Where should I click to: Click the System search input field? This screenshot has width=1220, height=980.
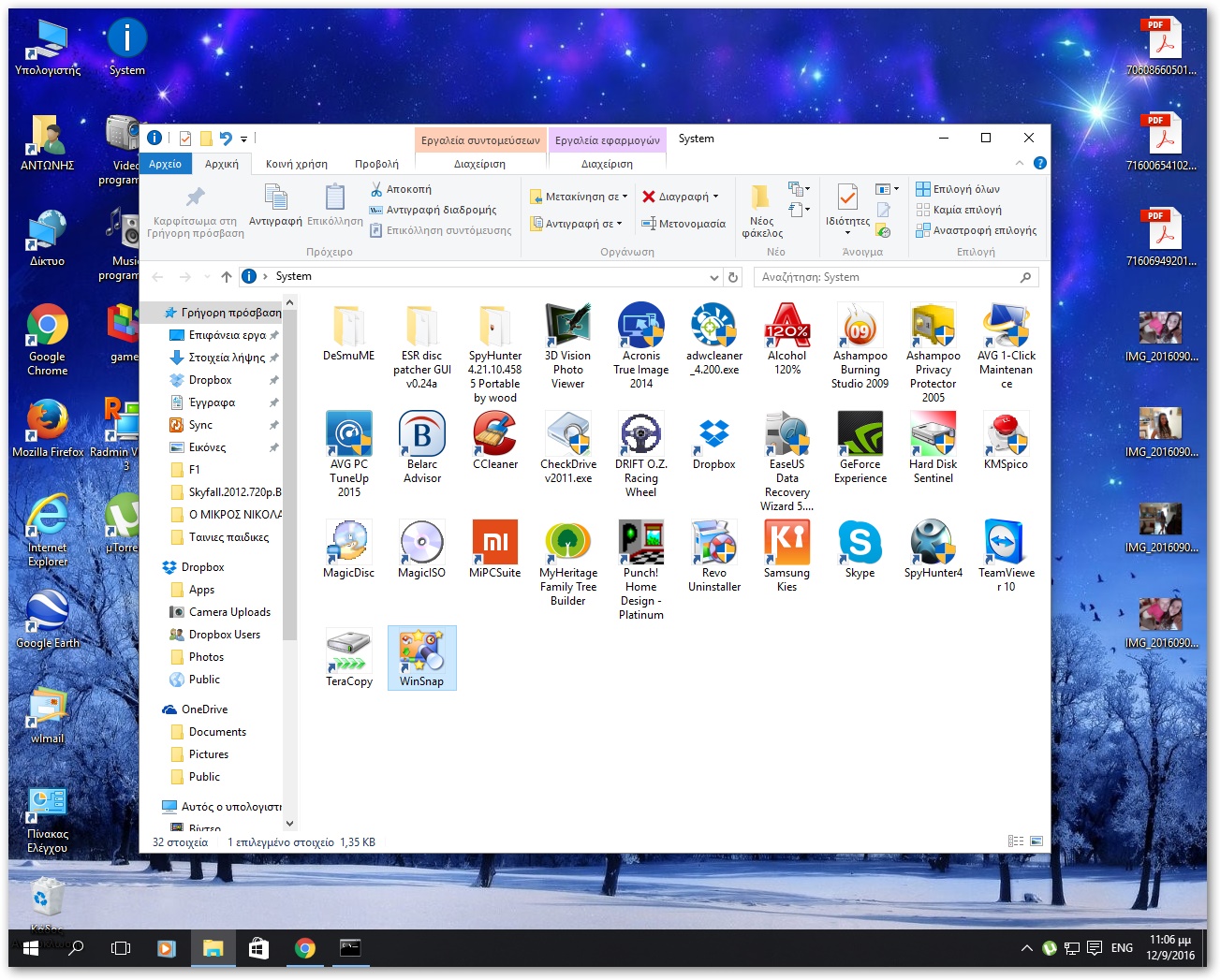885,277
